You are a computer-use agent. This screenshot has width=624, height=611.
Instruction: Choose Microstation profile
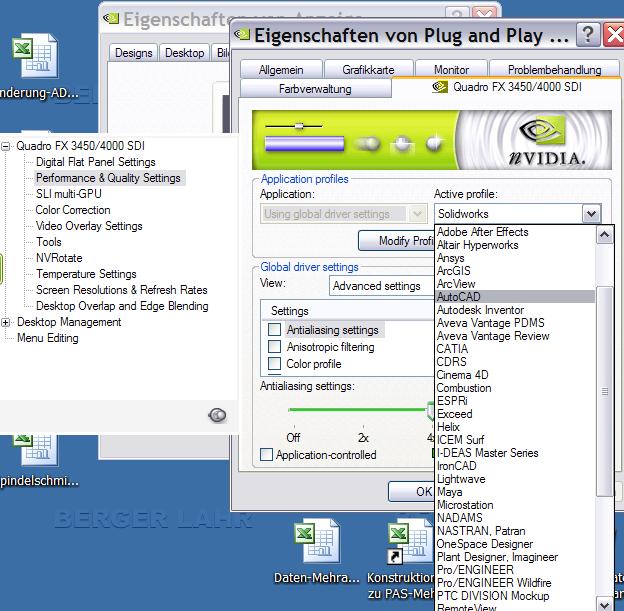coord(515,505)
